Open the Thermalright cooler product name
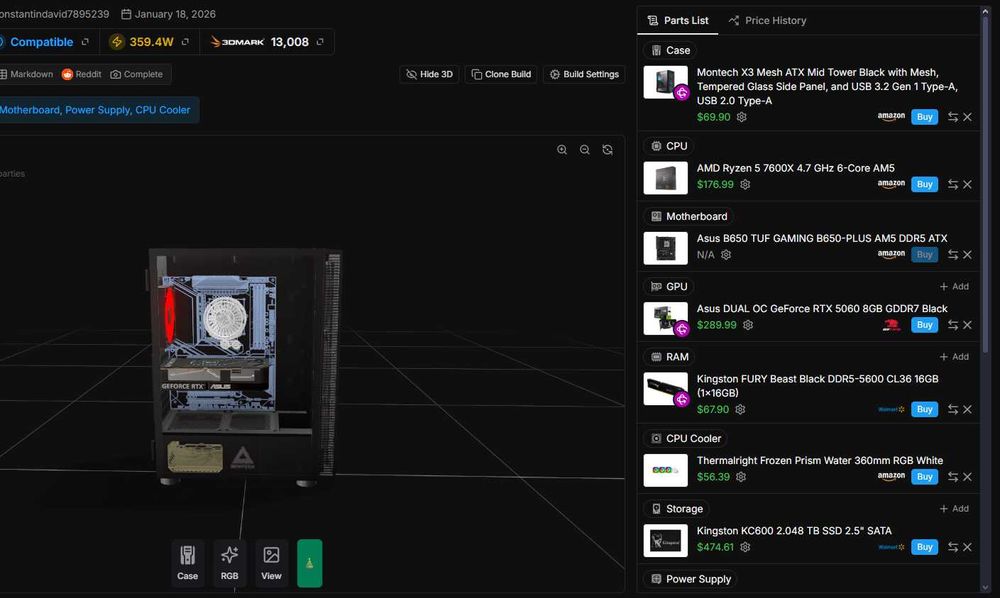Image resolution: width=1000 pixels, height=598 pixels. click(x=820, y=460)
